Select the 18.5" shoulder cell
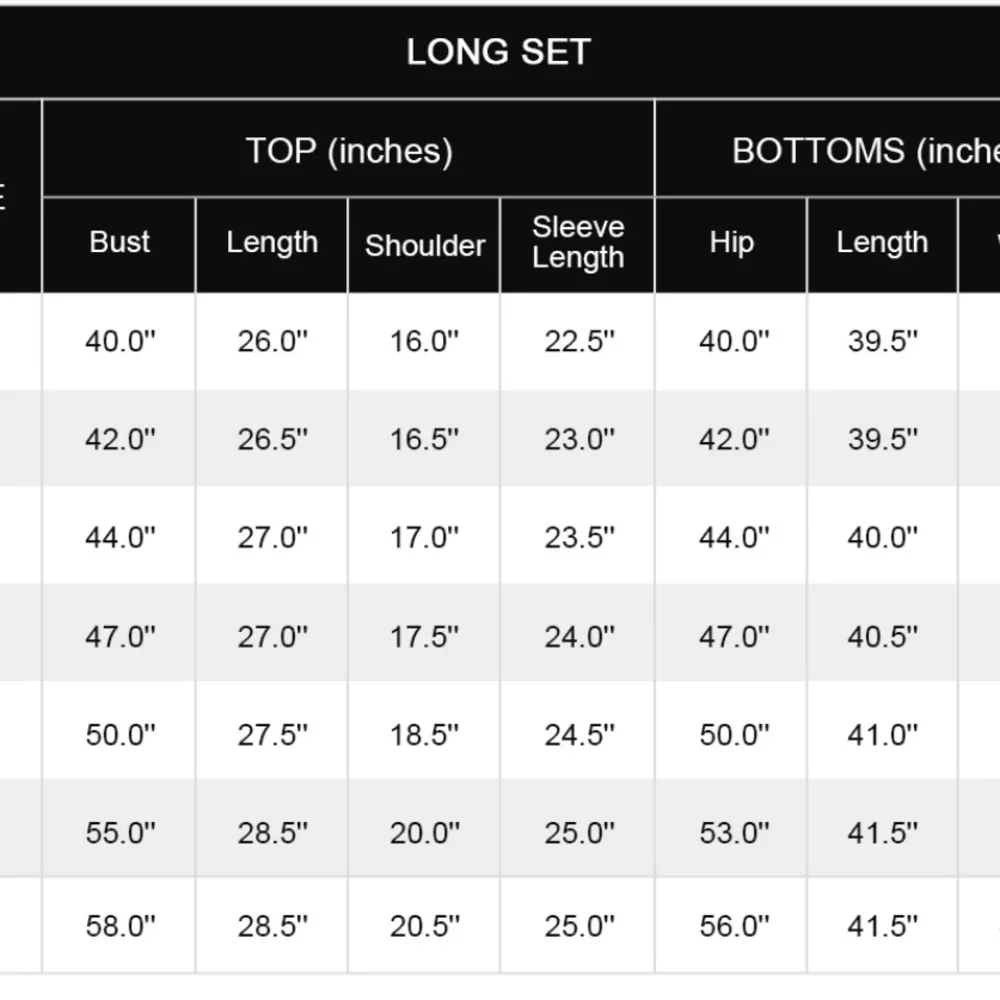The height and width of the screenshot is (1000, 1000). [x=425, y=735]
